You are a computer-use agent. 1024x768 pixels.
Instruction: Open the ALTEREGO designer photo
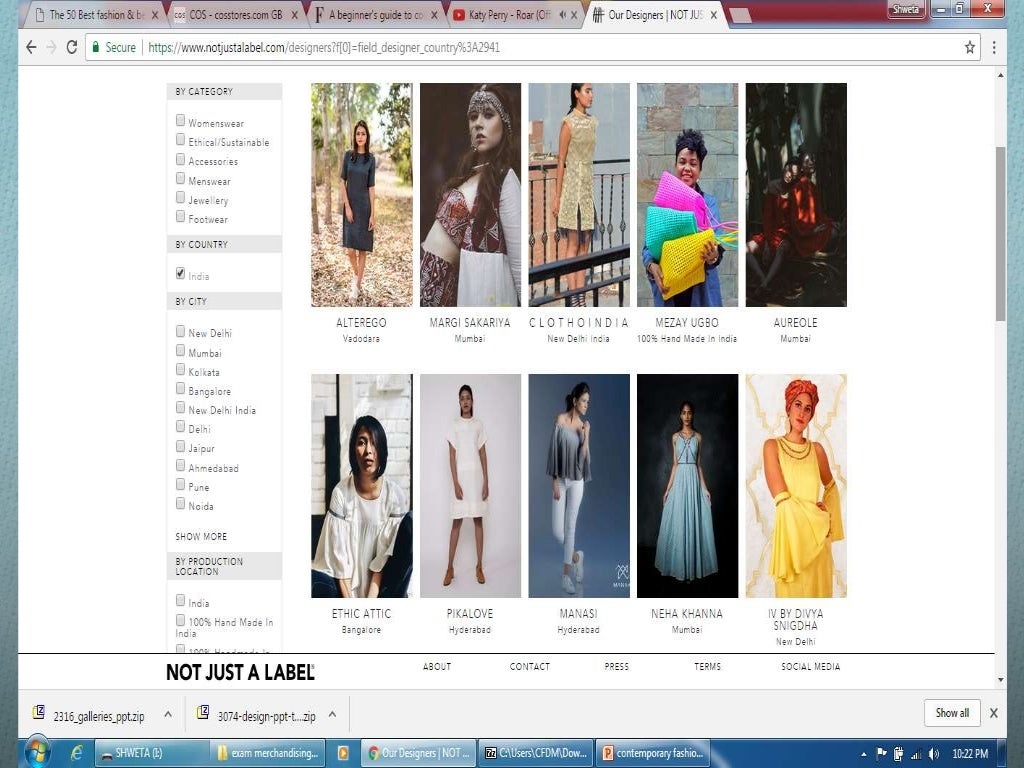click(x=362, y=195)
